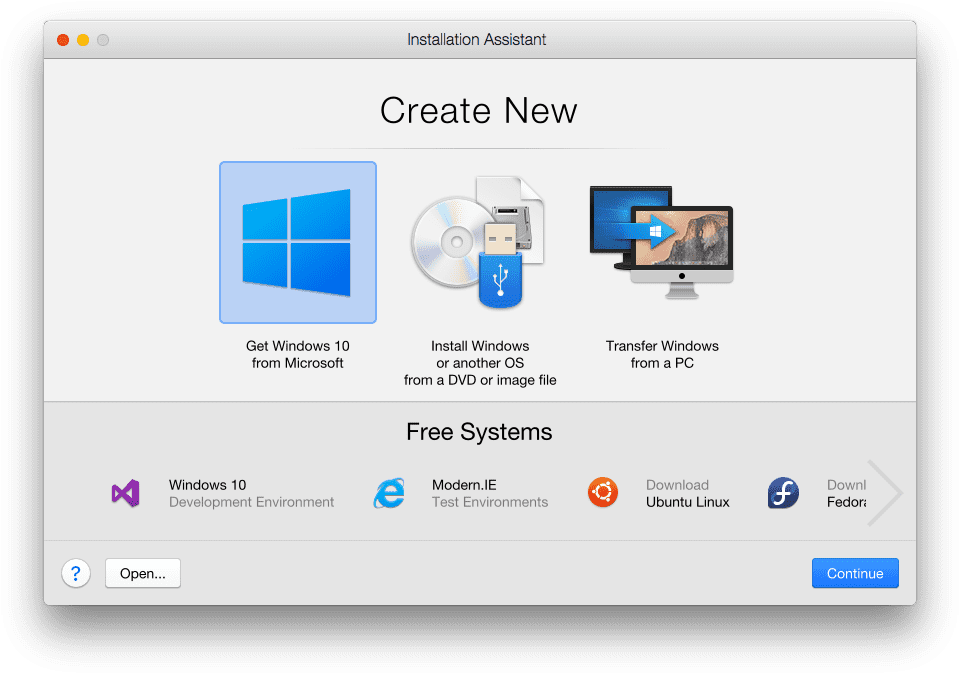Viewport: 959px width, 673px height.
Task: Click the Visual Studio icon for Windows 10
Action: click(x=125, y=493)
